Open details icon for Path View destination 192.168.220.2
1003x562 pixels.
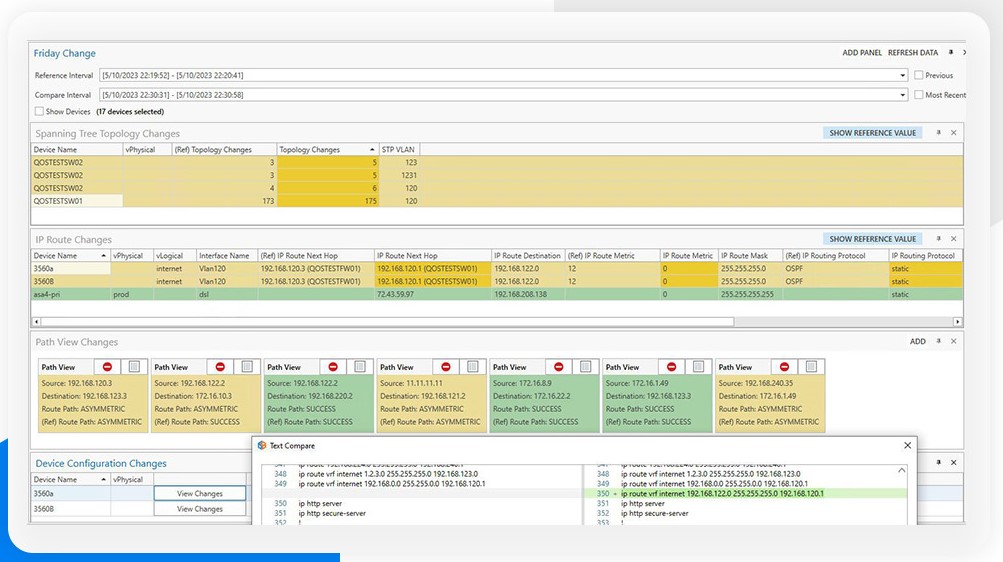[x=360, y=366]
